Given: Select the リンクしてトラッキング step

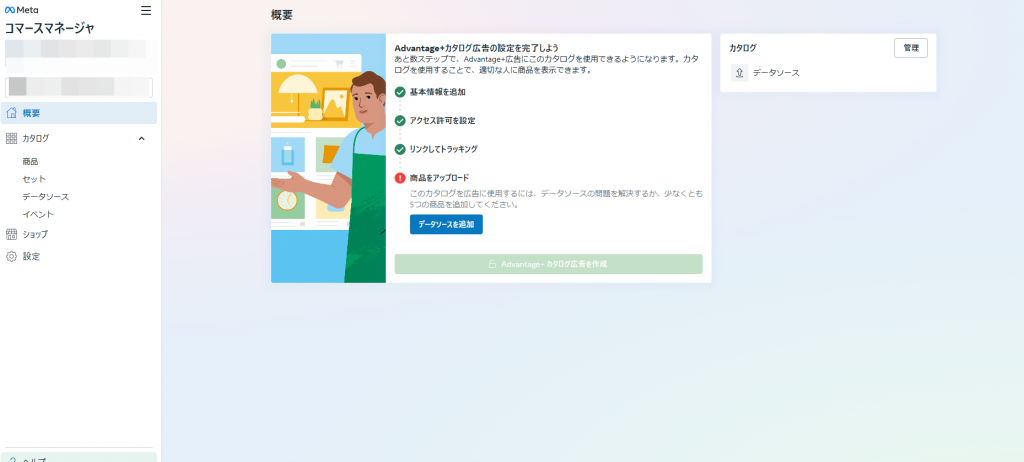Looking at the screenshot, I should 443,149.
